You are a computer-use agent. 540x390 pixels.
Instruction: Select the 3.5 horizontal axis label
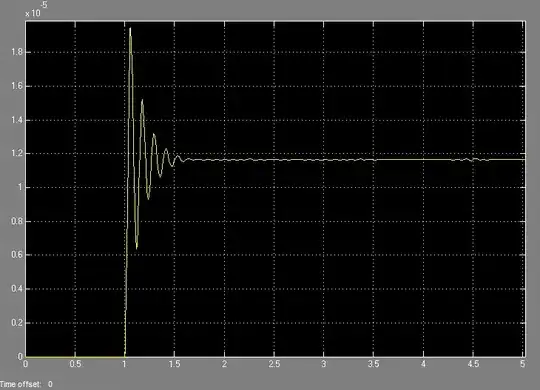[x=373, y=364]
